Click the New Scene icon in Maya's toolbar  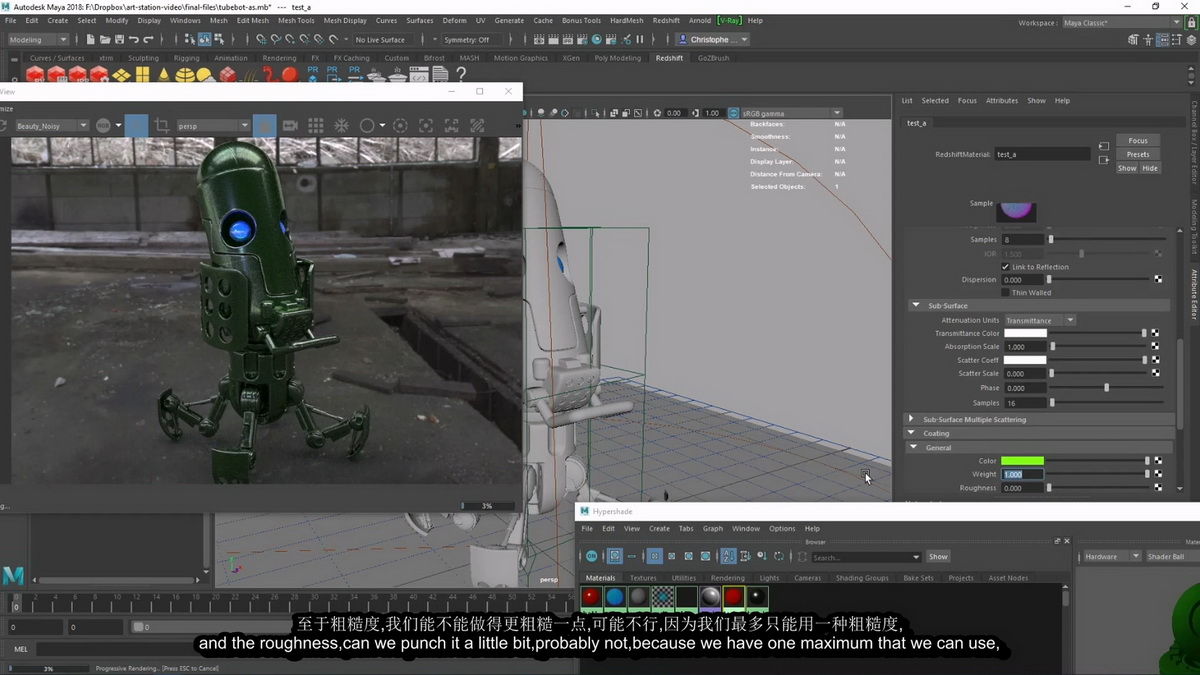[91, 40]
